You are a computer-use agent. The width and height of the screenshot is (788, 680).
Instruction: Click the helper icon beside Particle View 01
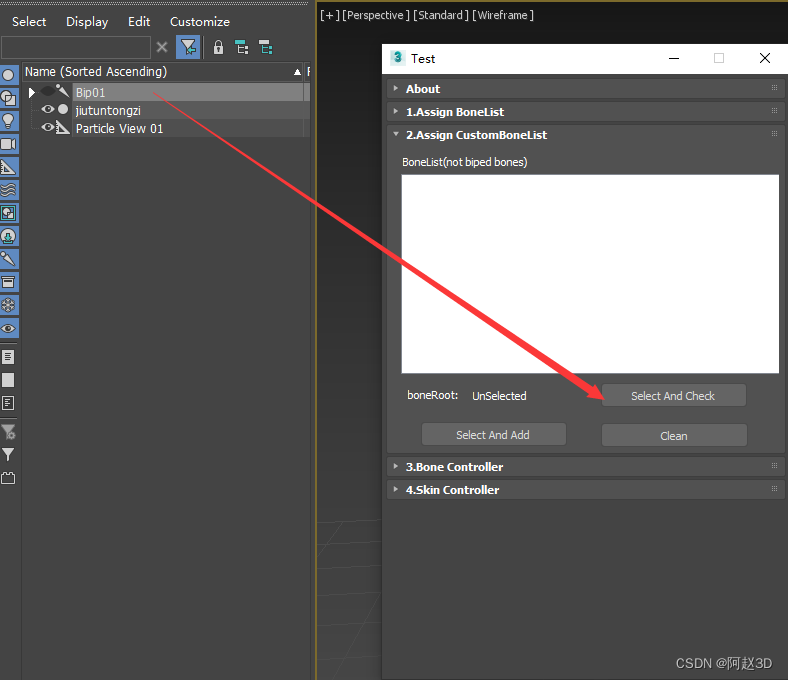point(63,127)
